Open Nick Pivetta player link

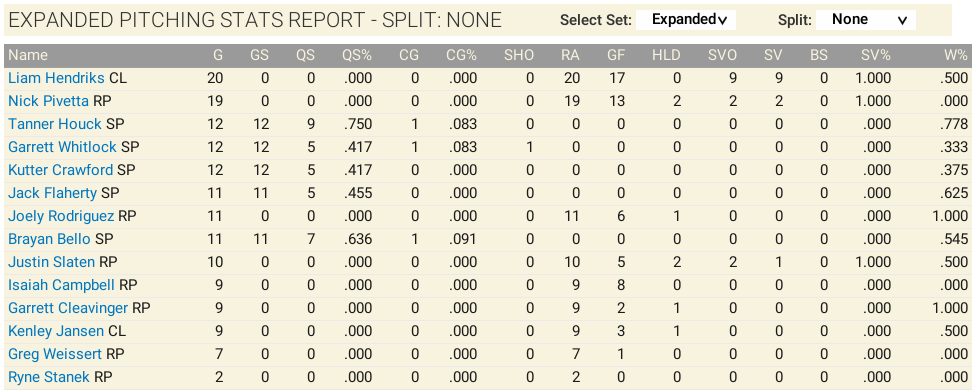coord(48,101)
